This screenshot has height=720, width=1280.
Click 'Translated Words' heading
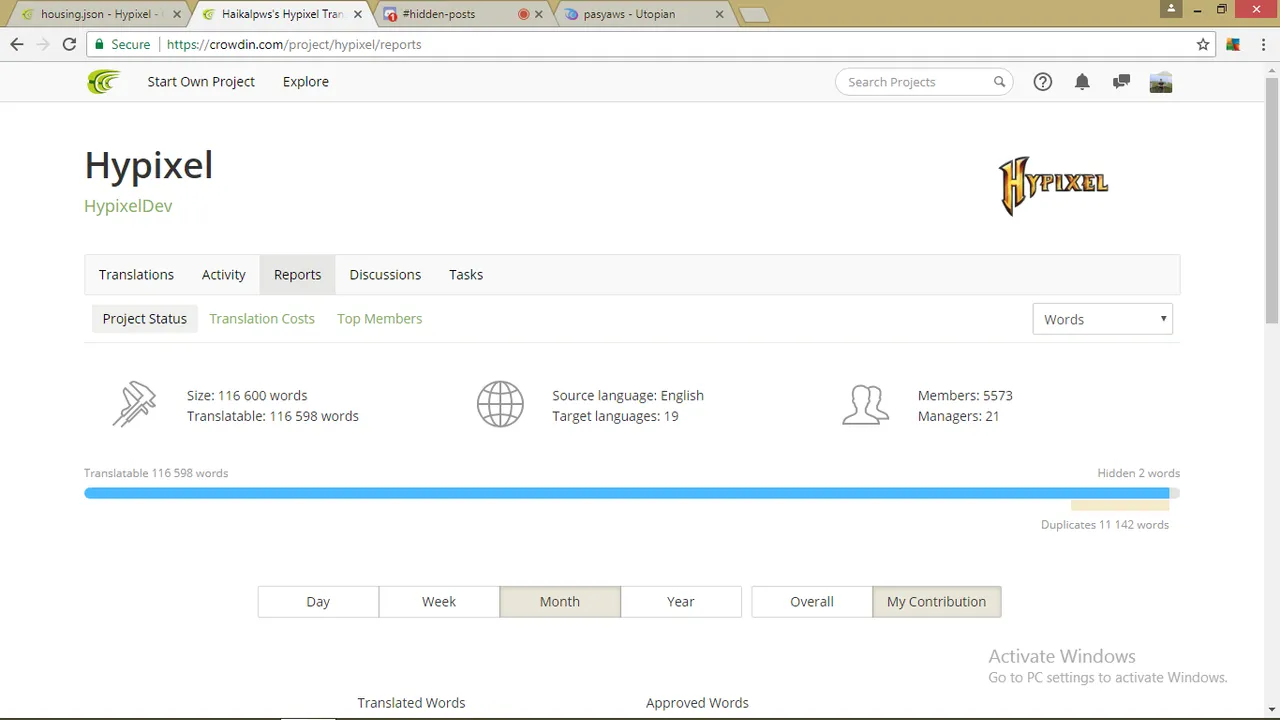(411, 703)
